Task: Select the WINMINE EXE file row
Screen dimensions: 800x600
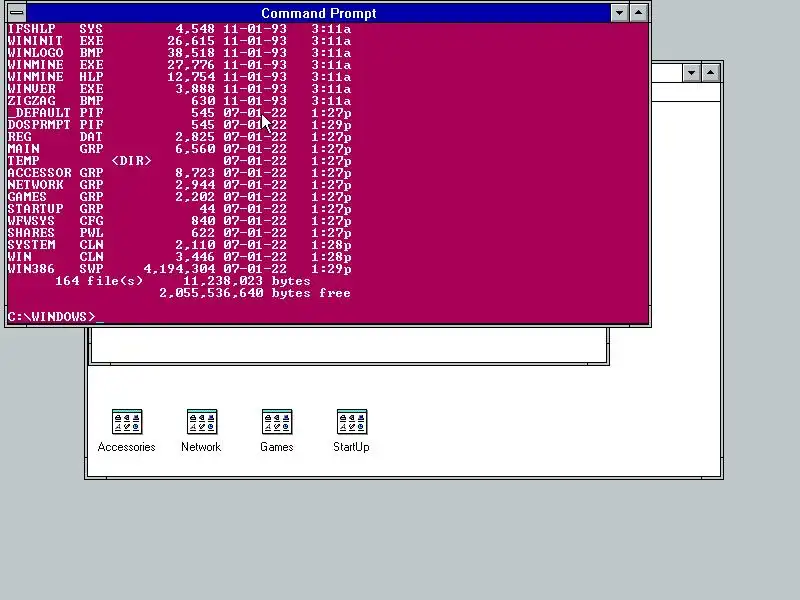Action: 179,65
